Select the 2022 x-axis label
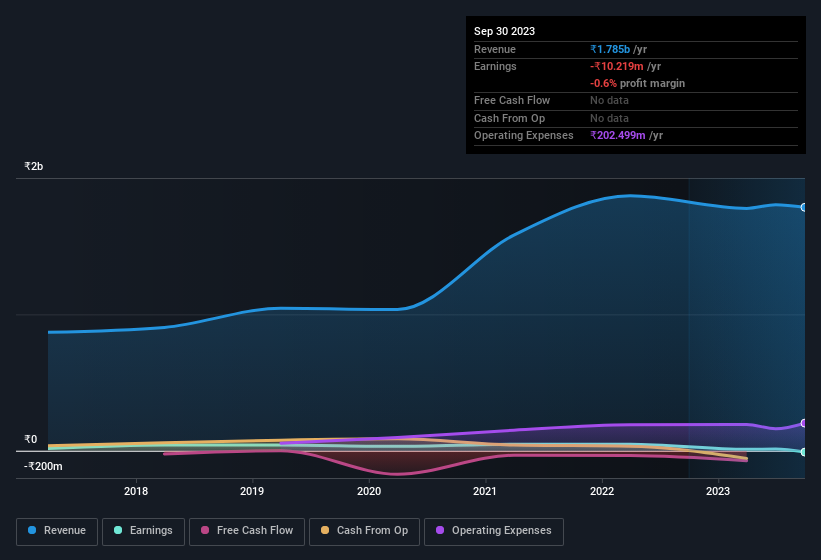 pyautogui.click(x=602, y=491)
